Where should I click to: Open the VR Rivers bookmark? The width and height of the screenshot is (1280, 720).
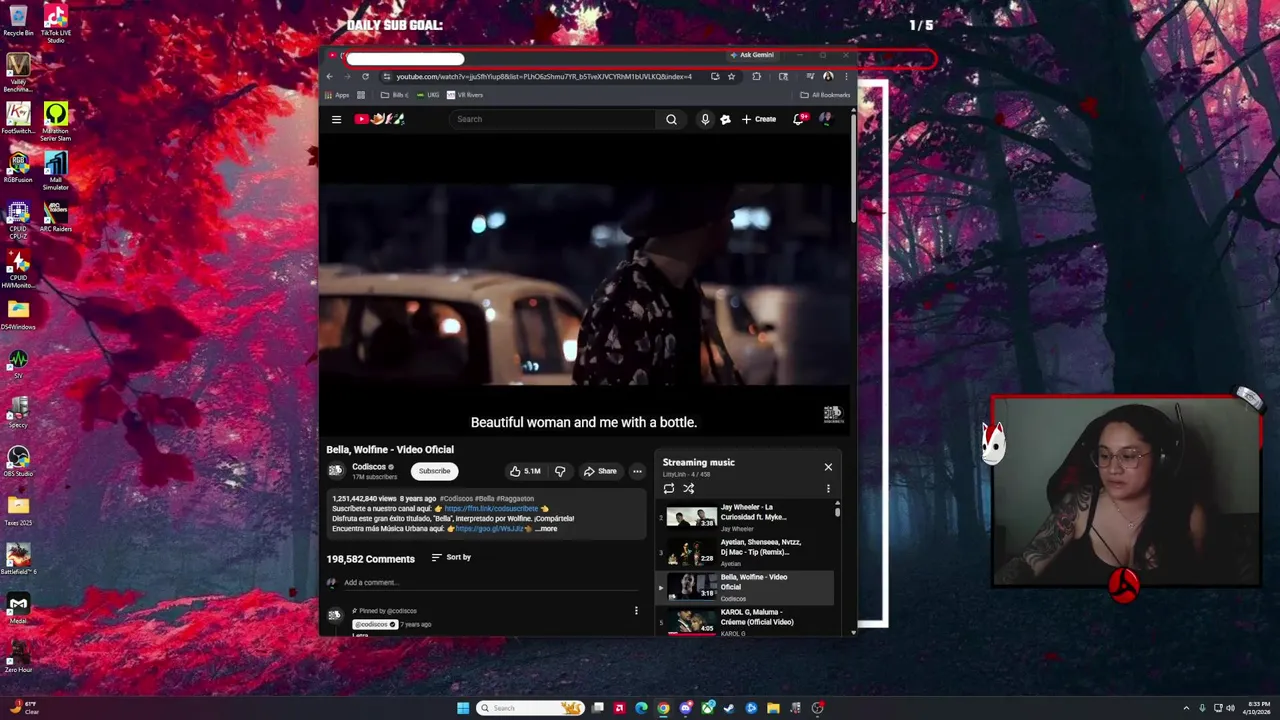pyautogui.click(x=465, y=95)
